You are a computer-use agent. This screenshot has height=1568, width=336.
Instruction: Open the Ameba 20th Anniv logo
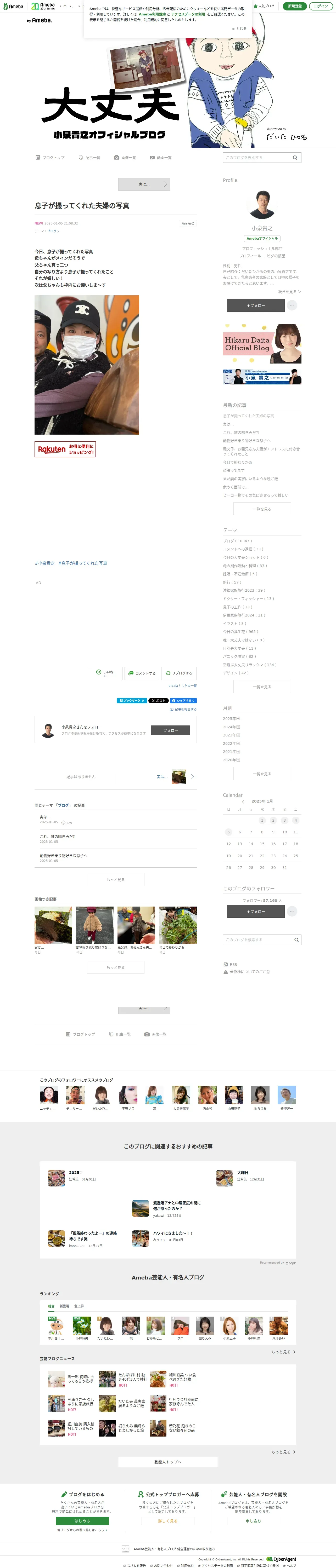43,6
